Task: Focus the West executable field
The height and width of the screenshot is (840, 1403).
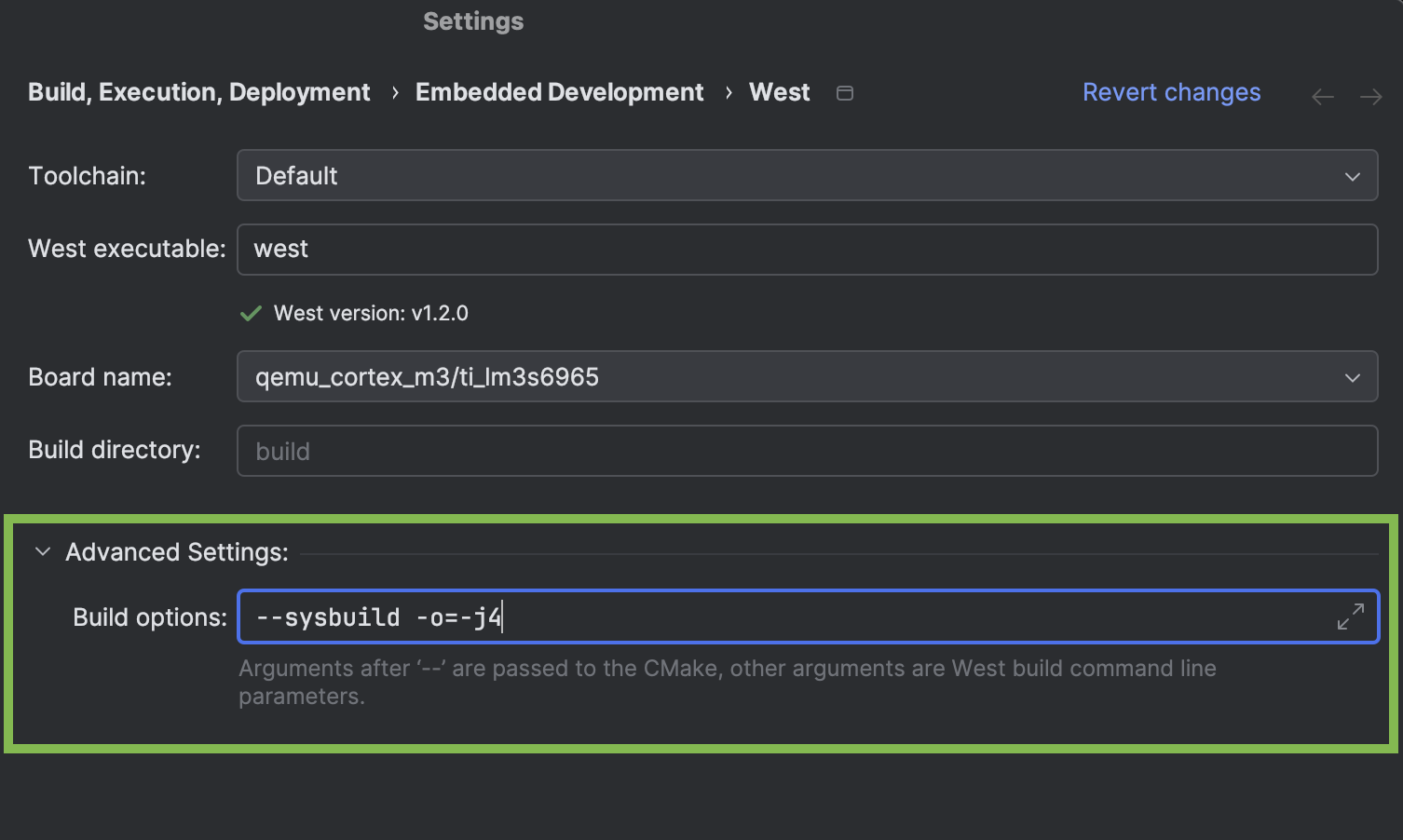Action: 807,249
